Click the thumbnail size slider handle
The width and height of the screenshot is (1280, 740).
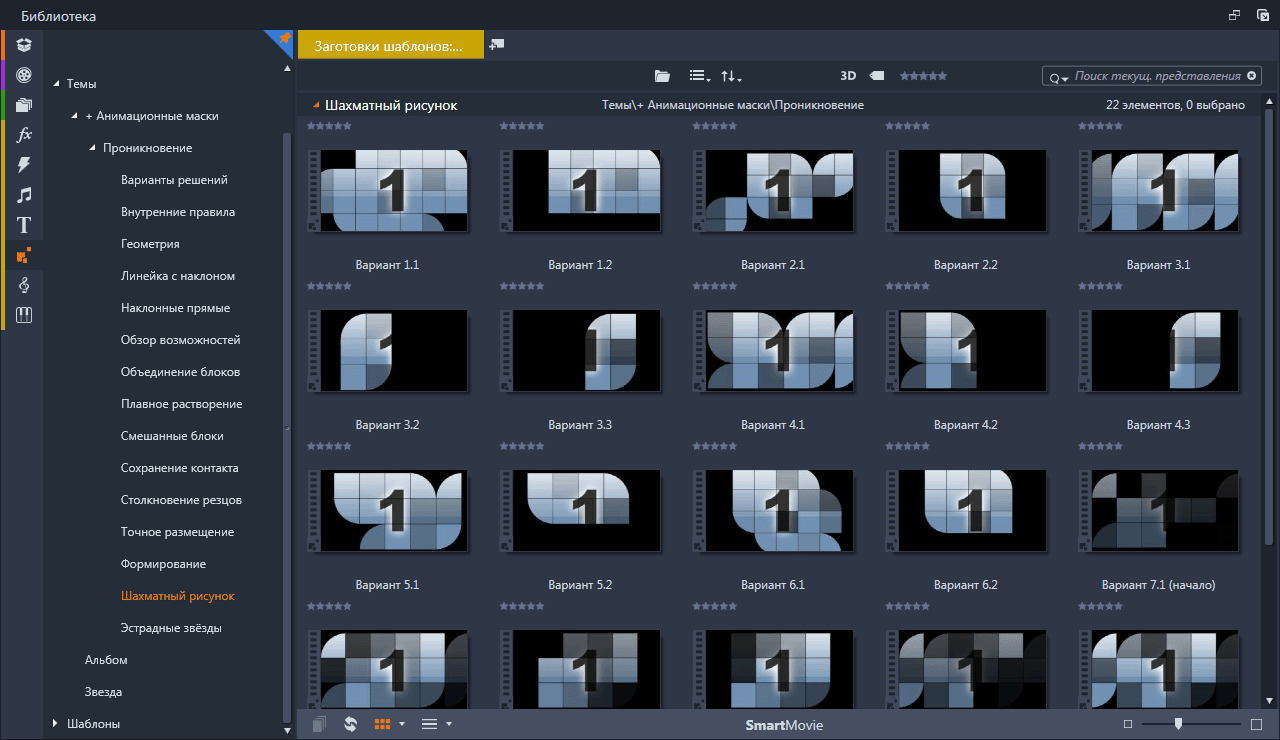[1178, 723]
